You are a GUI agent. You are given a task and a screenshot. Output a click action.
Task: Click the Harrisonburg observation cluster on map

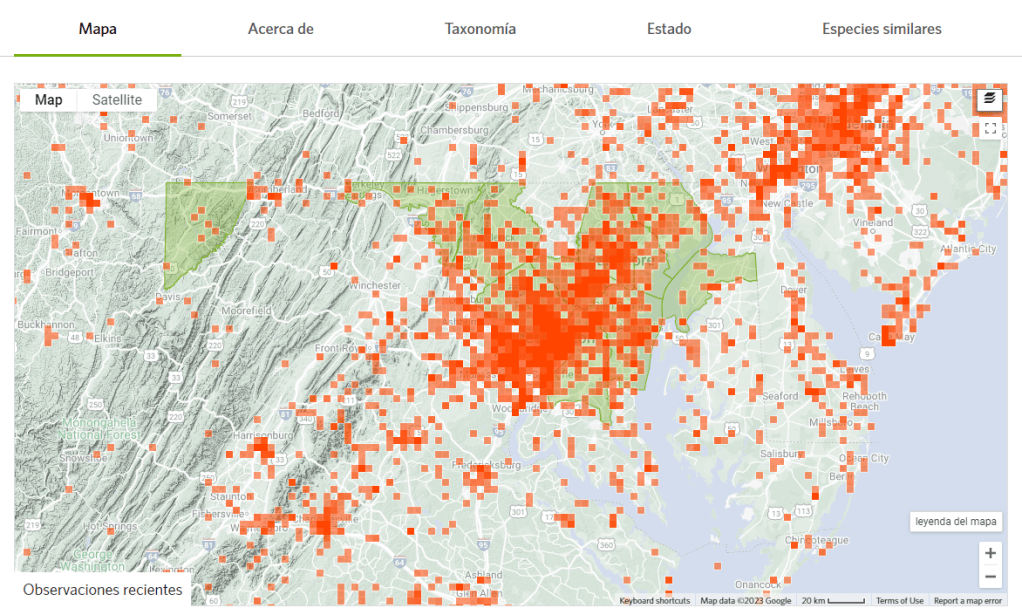tap(262, 447)
